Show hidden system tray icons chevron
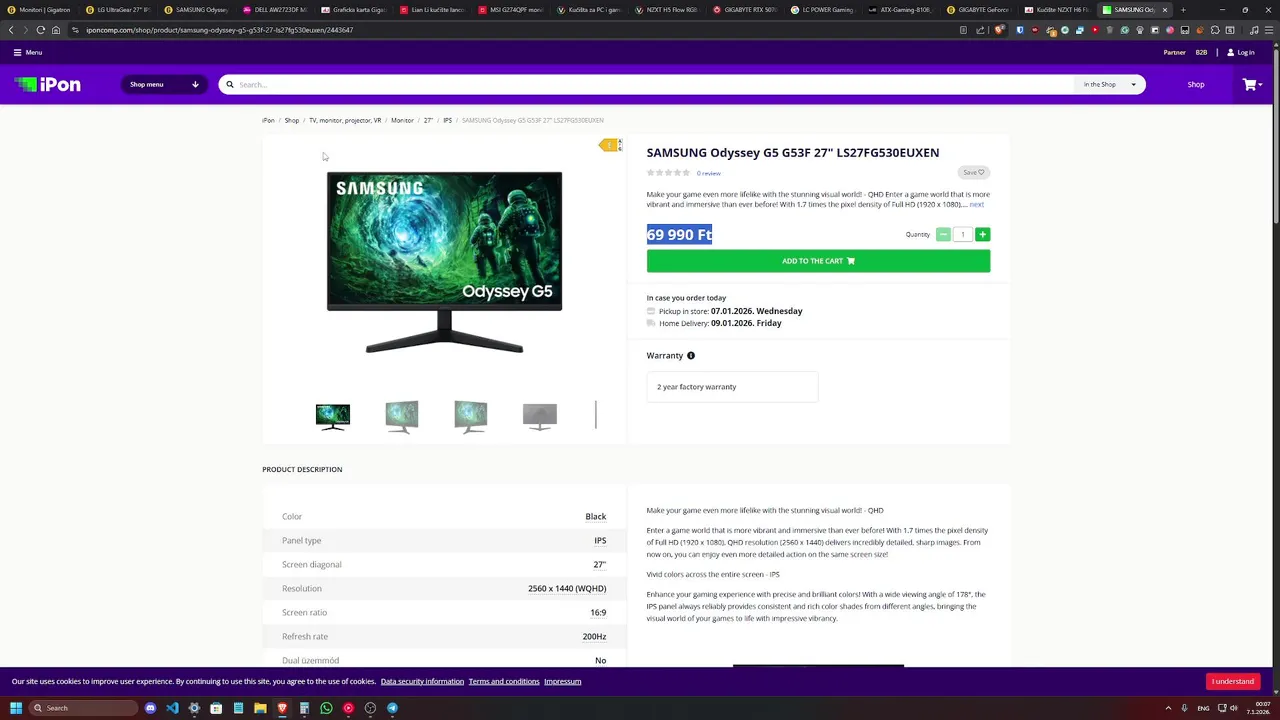This screenshot has width=1280, height=720. point(1168,708)
